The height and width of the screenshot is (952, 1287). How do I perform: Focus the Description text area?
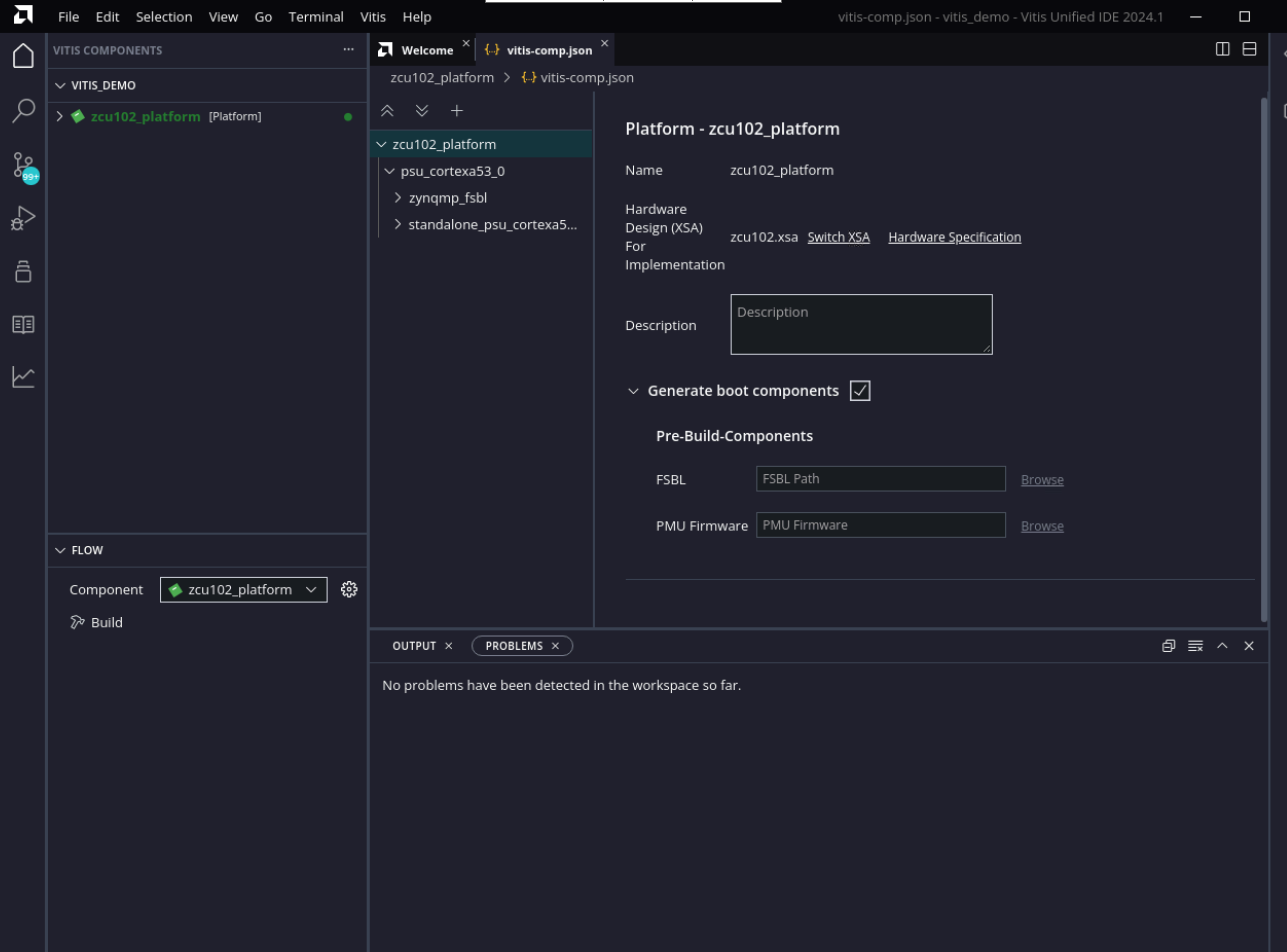click(861, 324)
